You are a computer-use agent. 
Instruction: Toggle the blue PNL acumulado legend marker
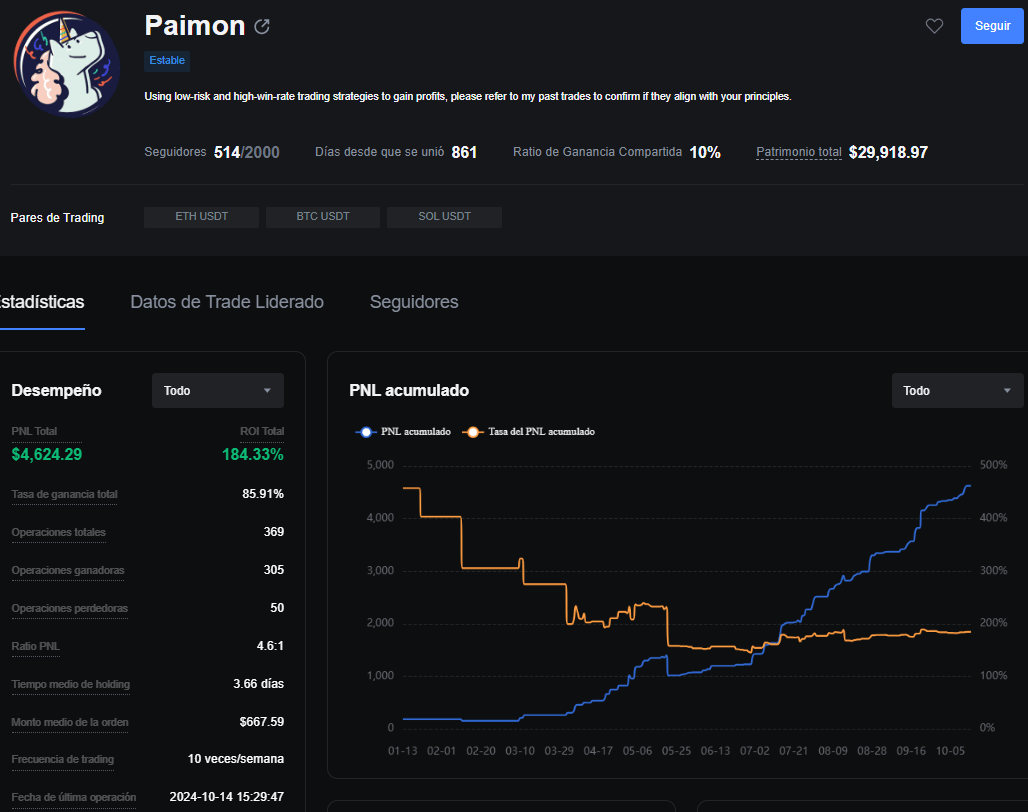tap(366, 432)
